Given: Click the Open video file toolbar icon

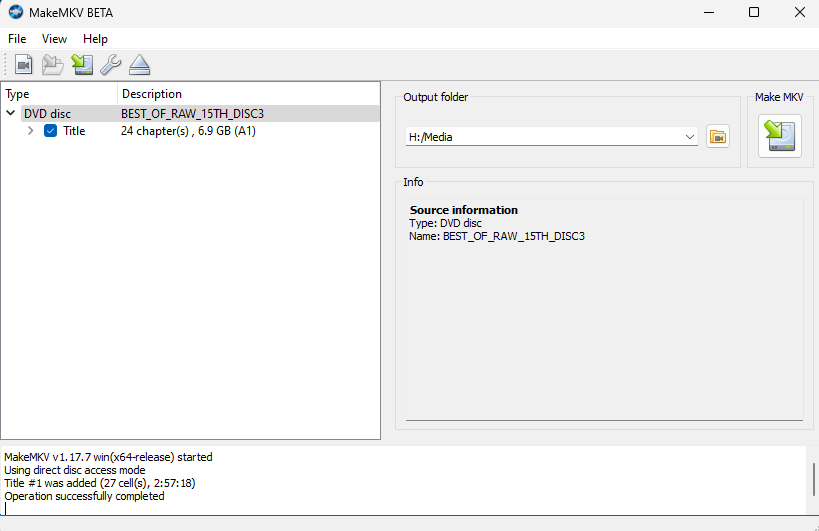Looking at the screenshot, I should point(24,65).
